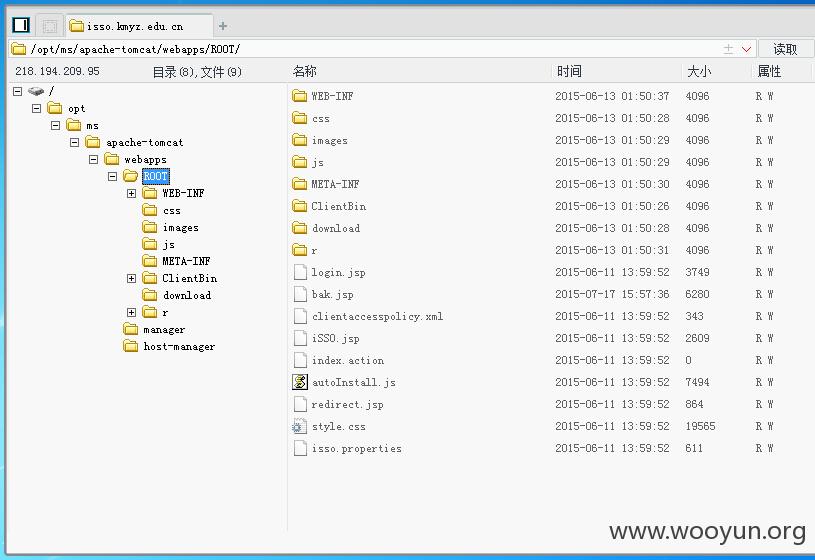This screenshot has height=560, width=815.
Task: Open the path history dropdown arrow
Action: click(x=746, y=49)
